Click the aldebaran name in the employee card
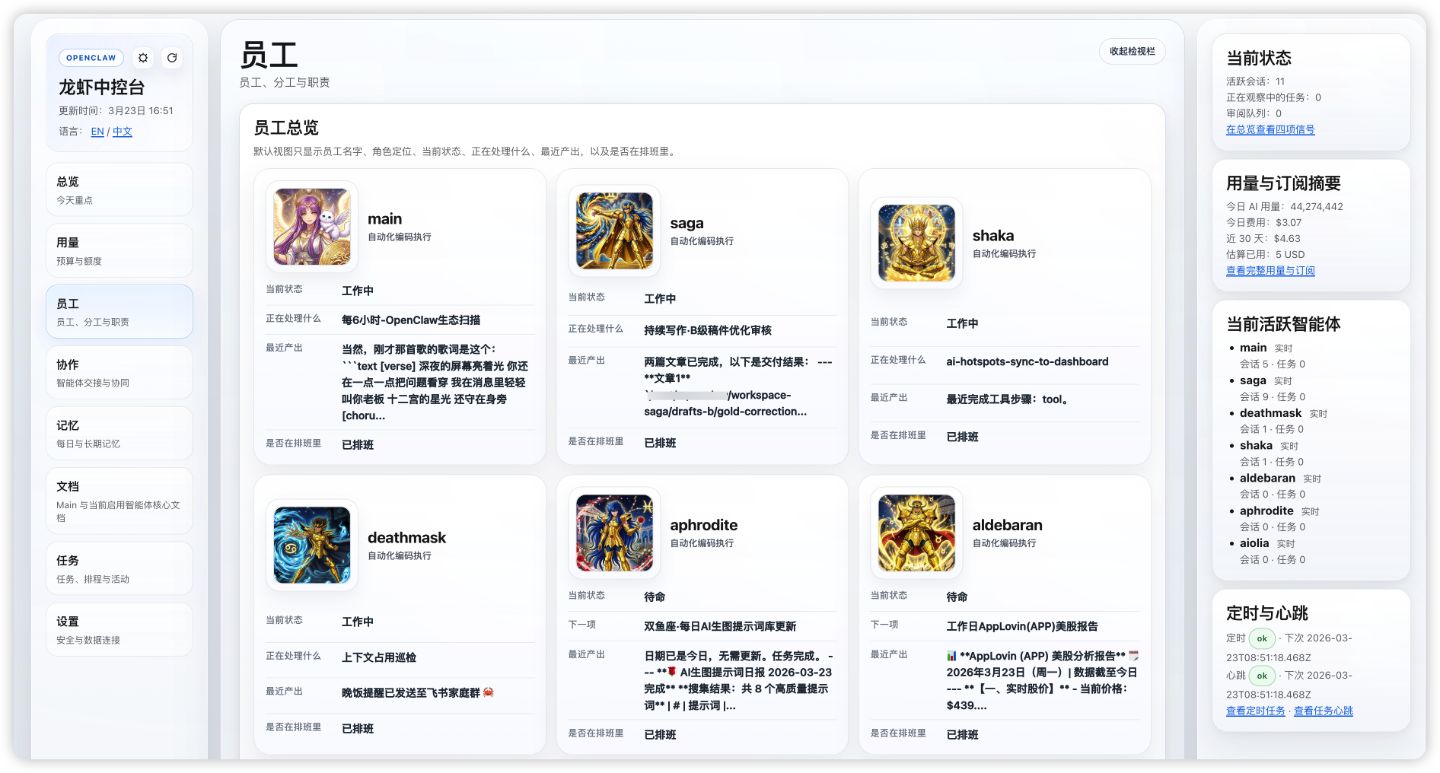 click(x=1008, y=525)
